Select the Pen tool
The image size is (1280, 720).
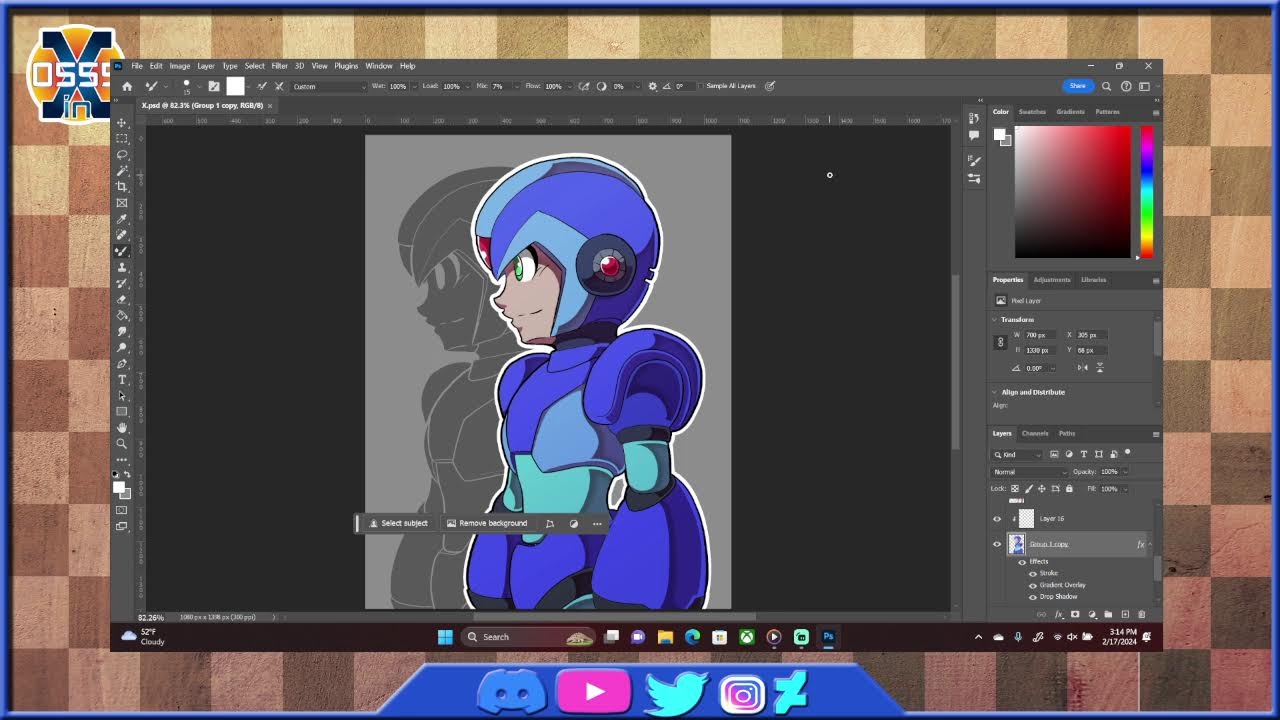pyautogui.click(x=122, y=363)
